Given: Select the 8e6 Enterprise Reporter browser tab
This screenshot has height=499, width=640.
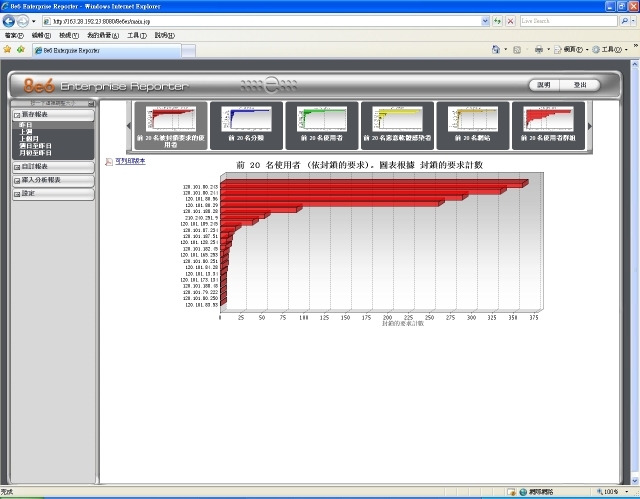Looking at the screenshot, I should coord(107,51).
